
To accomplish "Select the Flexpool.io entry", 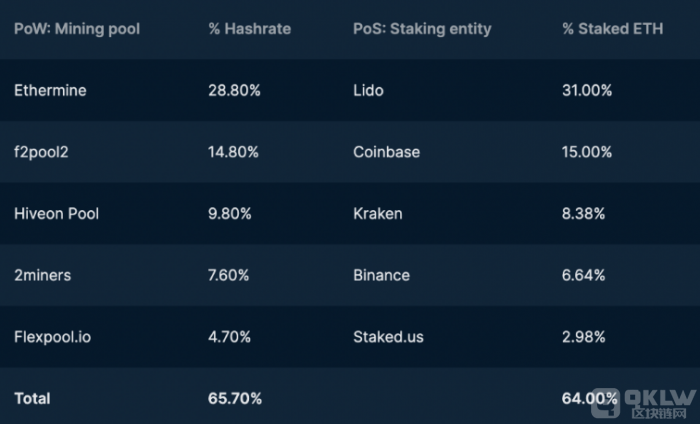I will pos(52,337).
